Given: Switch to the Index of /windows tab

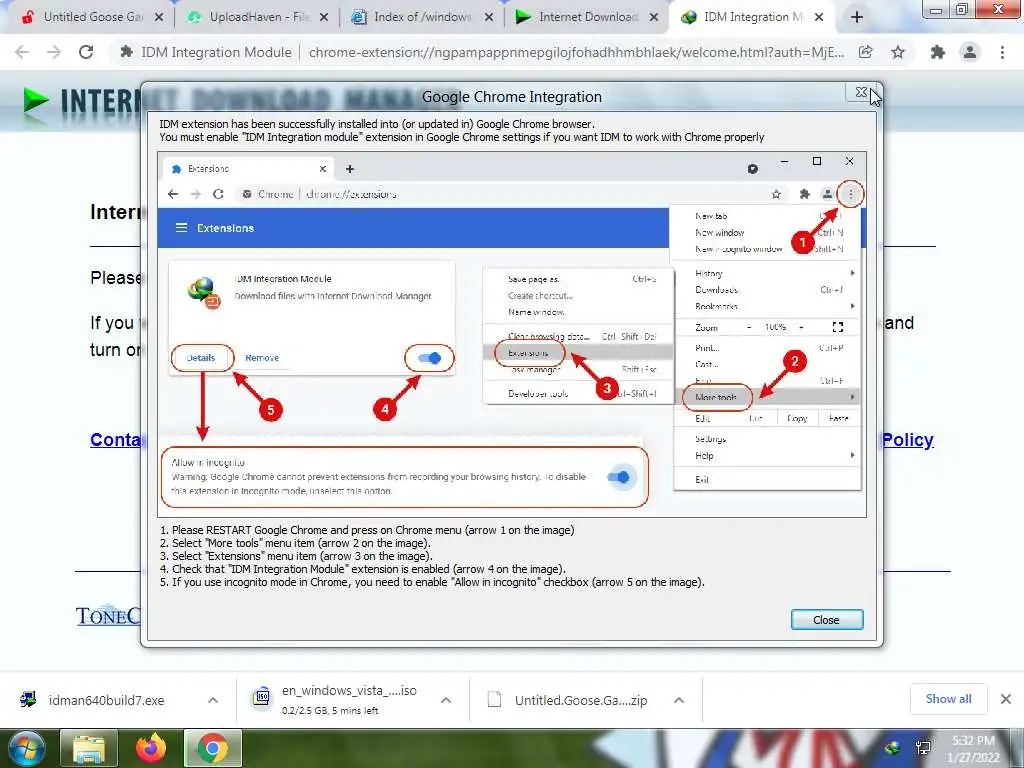Looking at the screenshot, I should (x=421, y=17).
